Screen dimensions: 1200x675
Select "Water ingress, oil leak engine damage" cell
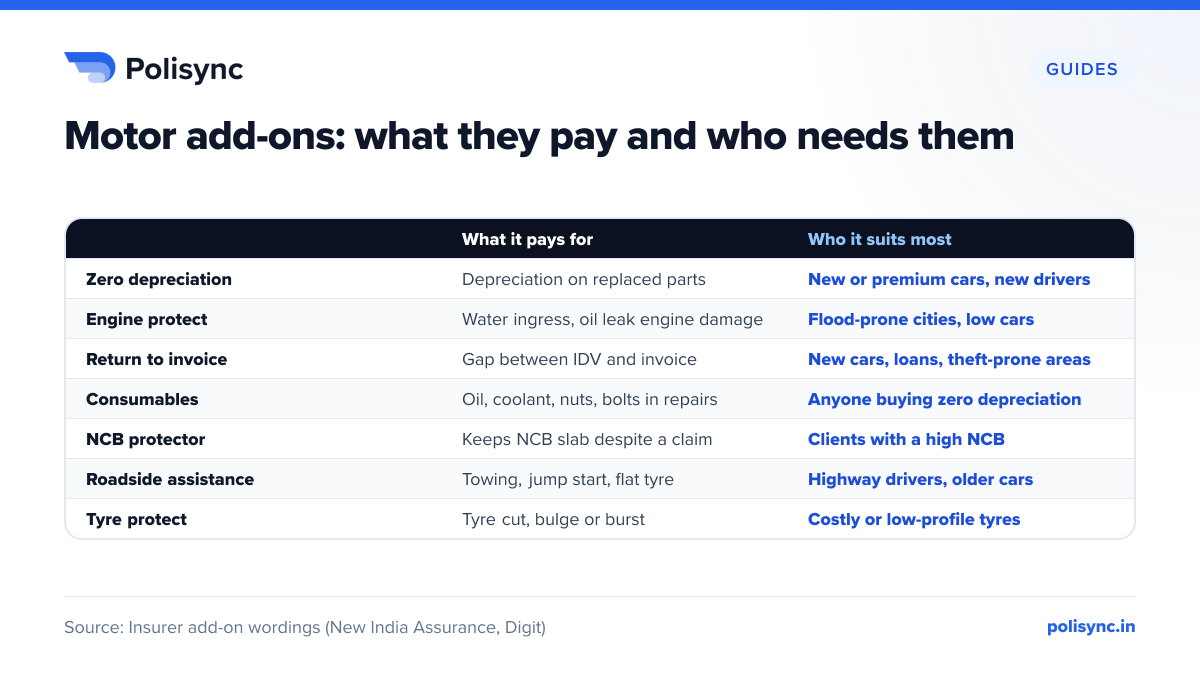tap(612, 320)
